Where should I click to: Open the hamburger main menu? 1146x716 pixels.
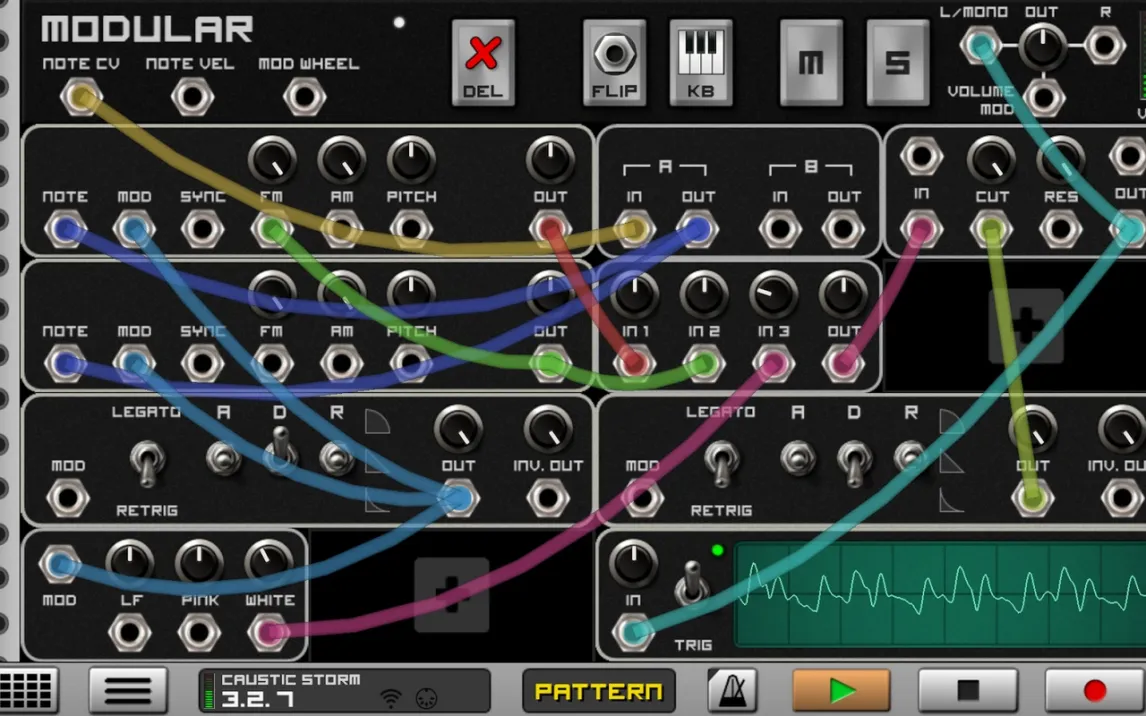tap(128, 690)
